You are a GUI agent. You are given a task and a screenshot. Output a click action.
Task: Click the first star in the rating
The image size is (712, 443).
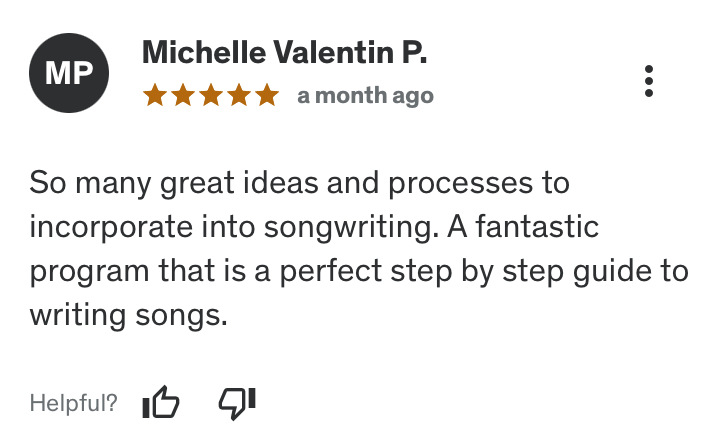coord(155,96)
